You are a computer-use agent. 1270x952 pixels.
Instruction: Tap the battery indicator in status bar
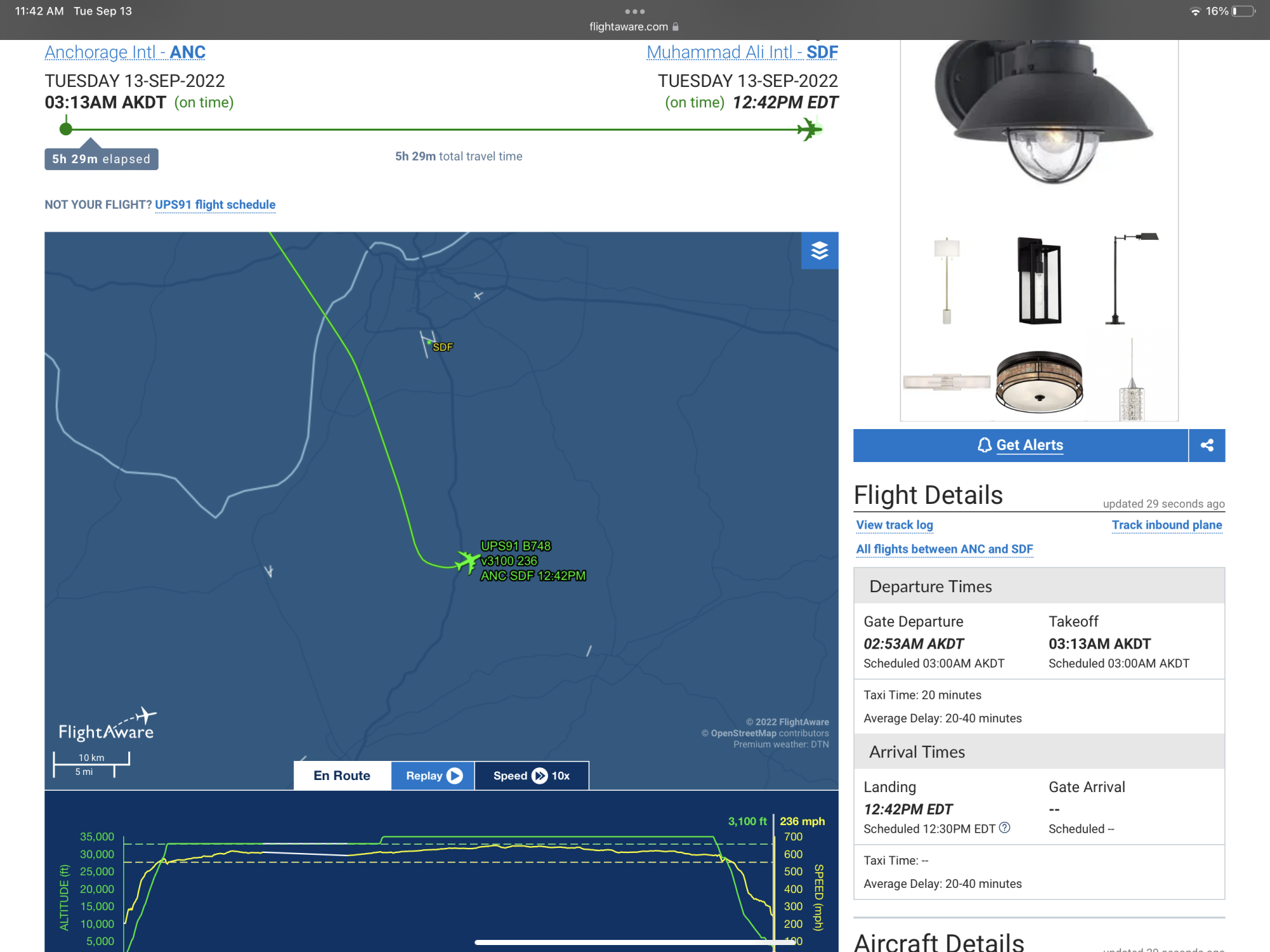[1243, 11]
